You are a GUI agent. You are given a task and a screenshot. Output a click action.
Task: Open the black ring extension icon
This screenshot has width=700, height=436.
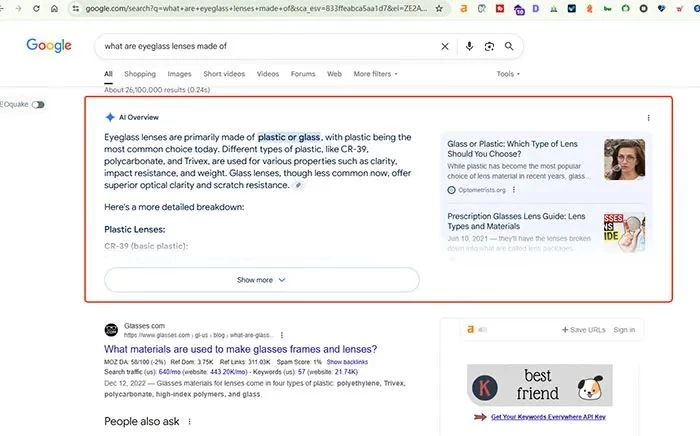tap(643, 8)
